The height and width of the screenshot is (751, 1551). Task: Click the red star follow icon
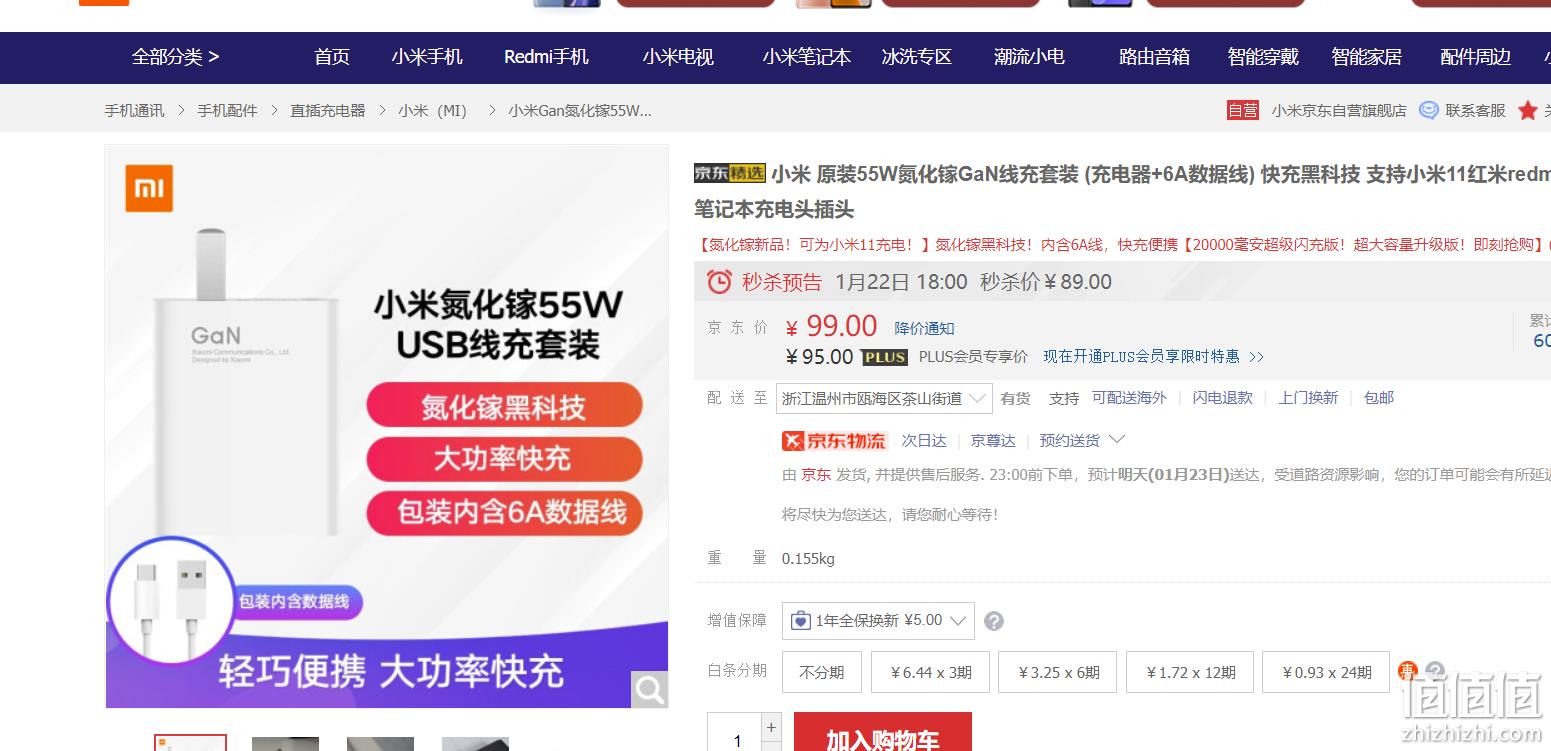[1527, 110]
